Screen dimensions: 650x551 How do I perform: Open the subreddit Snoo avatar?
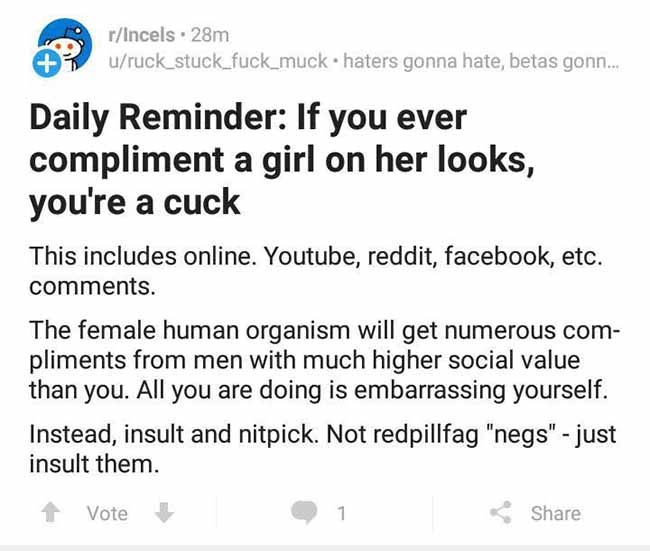65,44
